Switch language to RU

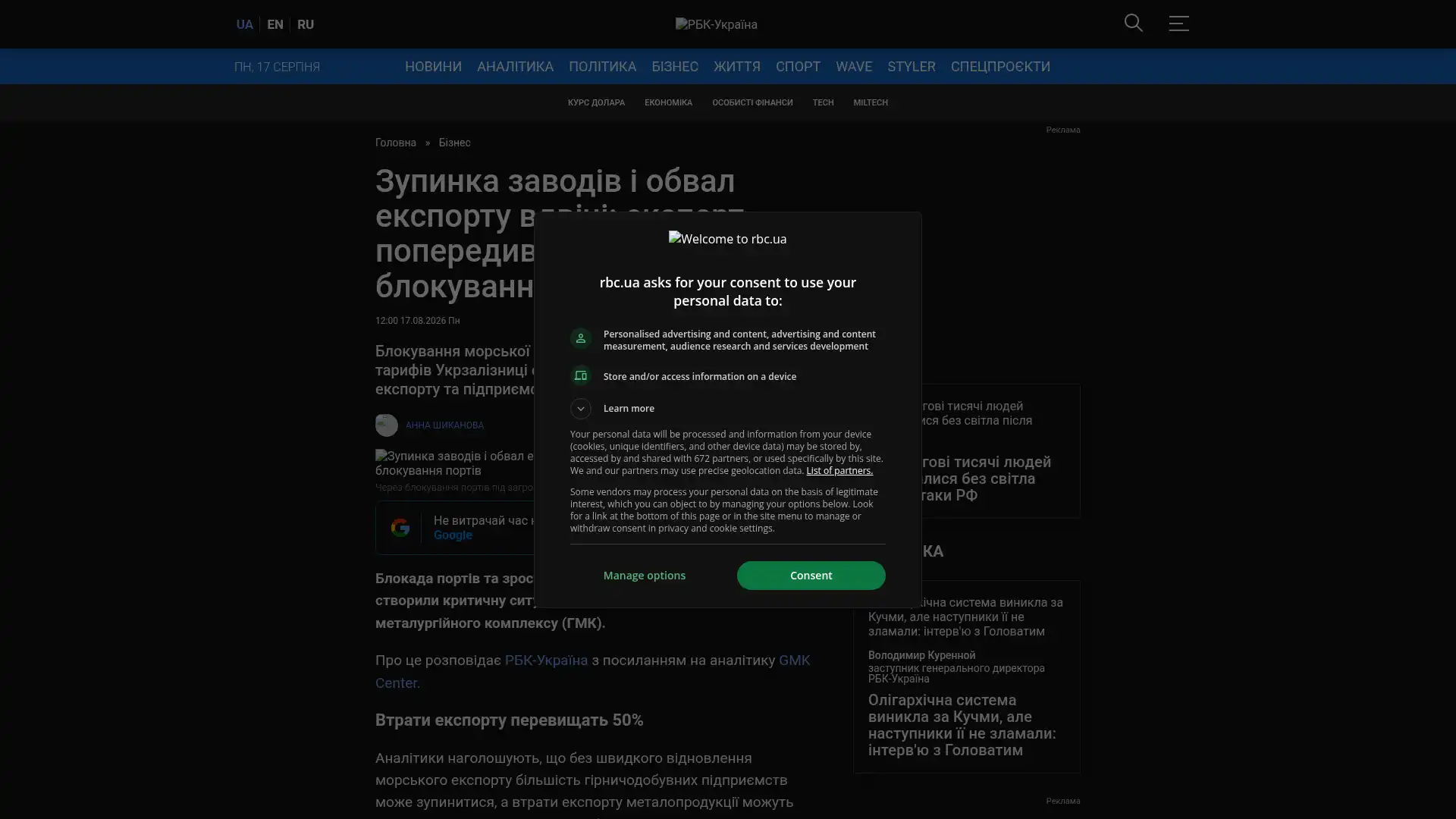coord(306,24)
